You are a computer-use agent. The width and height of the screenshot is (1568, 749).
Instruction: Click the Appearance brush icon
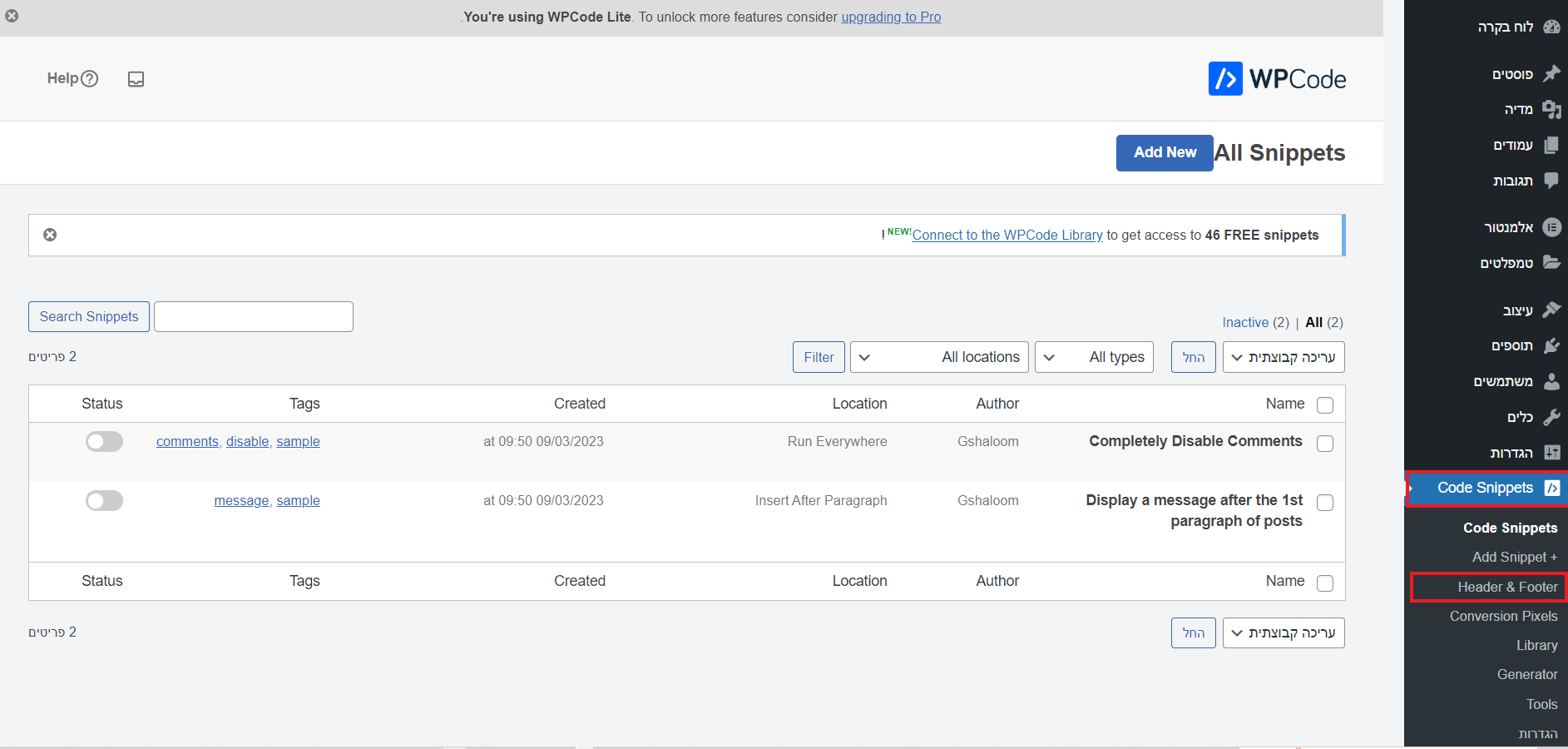pyautogui.click(x=1551, y=310)
